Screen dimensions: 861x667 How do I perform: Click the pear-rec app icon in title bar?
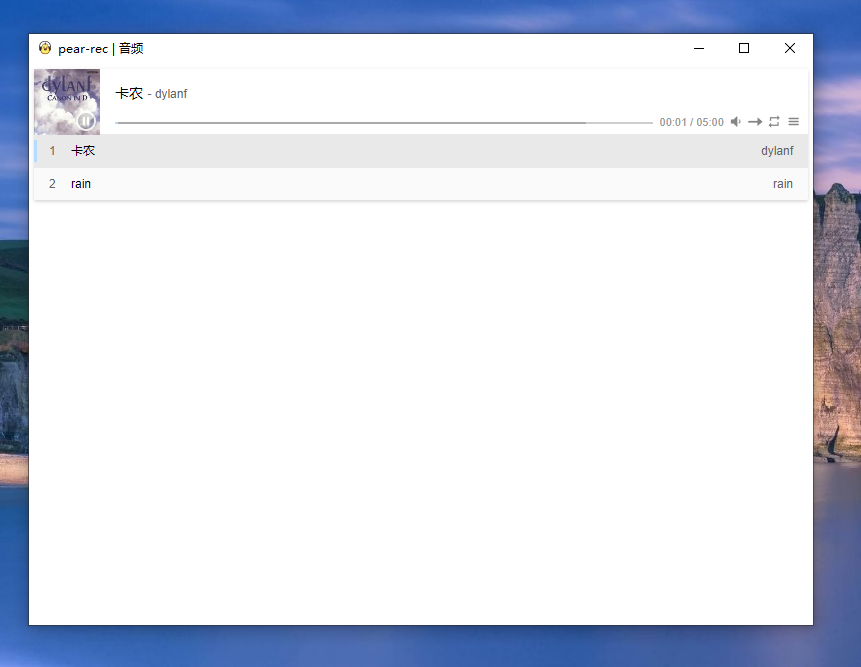coord(45,48)
